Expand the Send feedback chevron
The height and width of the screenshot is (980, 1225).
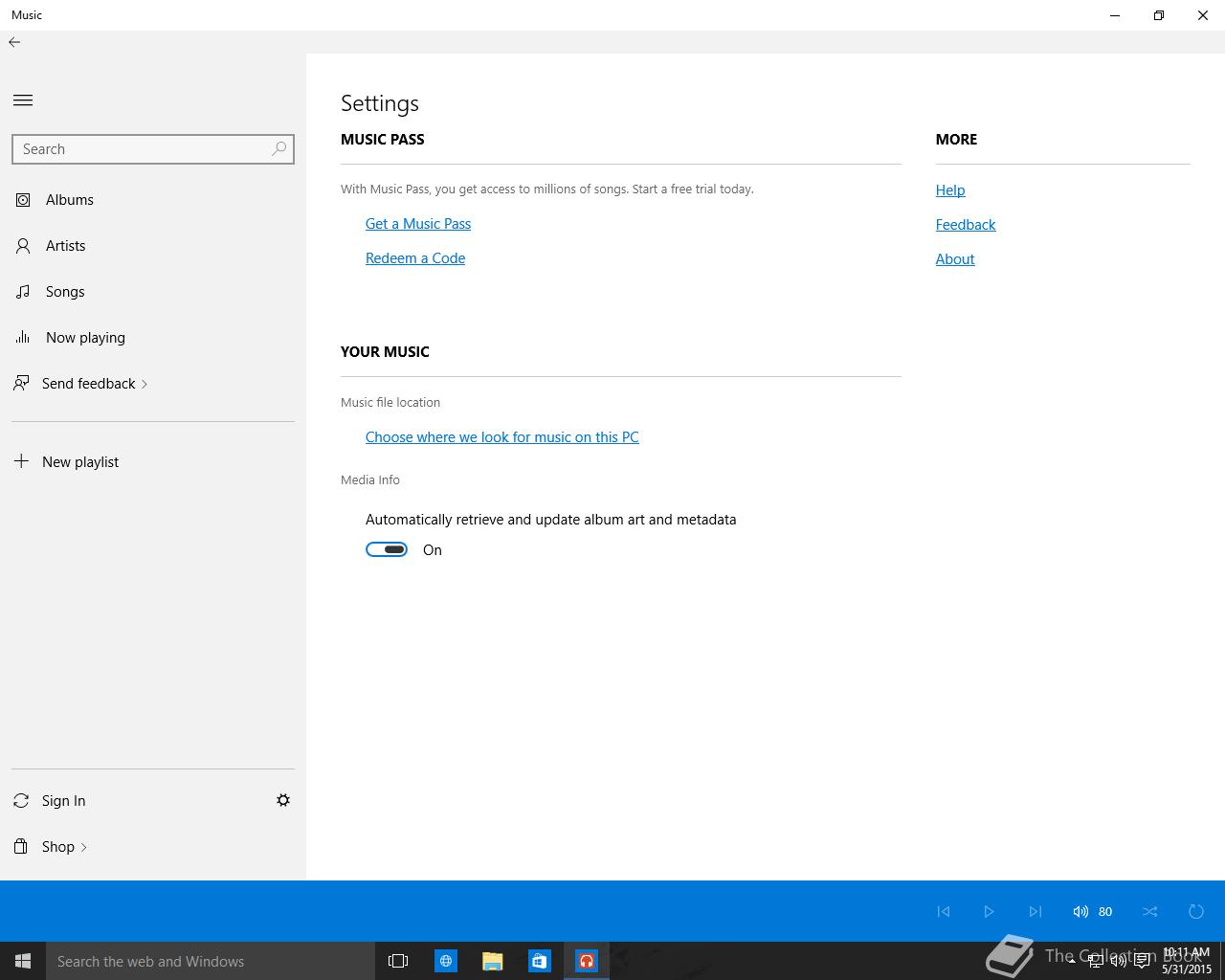point(145,385)
